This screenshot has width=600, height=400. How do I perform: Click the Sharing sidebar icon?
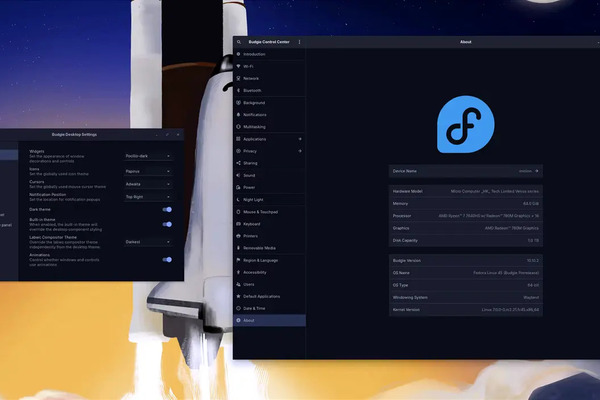(x=238, y=163)
